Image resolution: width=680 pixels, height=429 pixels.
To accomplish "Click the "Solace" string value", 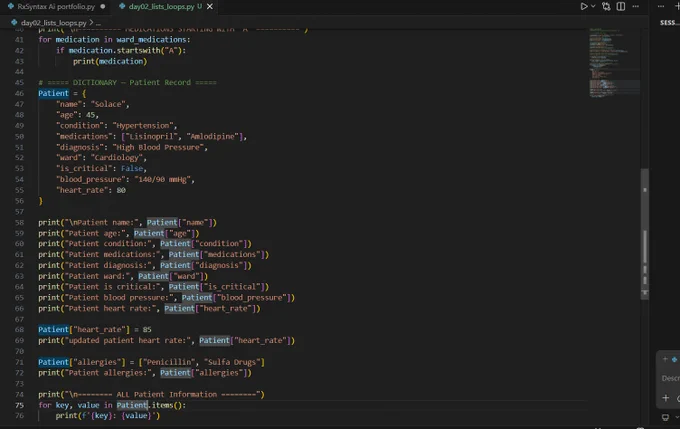I will pos(109,104).
